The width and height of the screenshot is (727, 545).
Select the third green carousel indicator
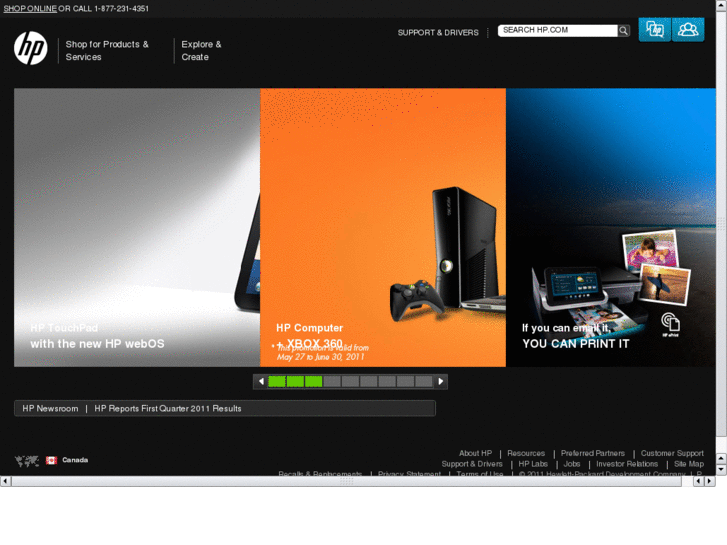pos(313,382)
